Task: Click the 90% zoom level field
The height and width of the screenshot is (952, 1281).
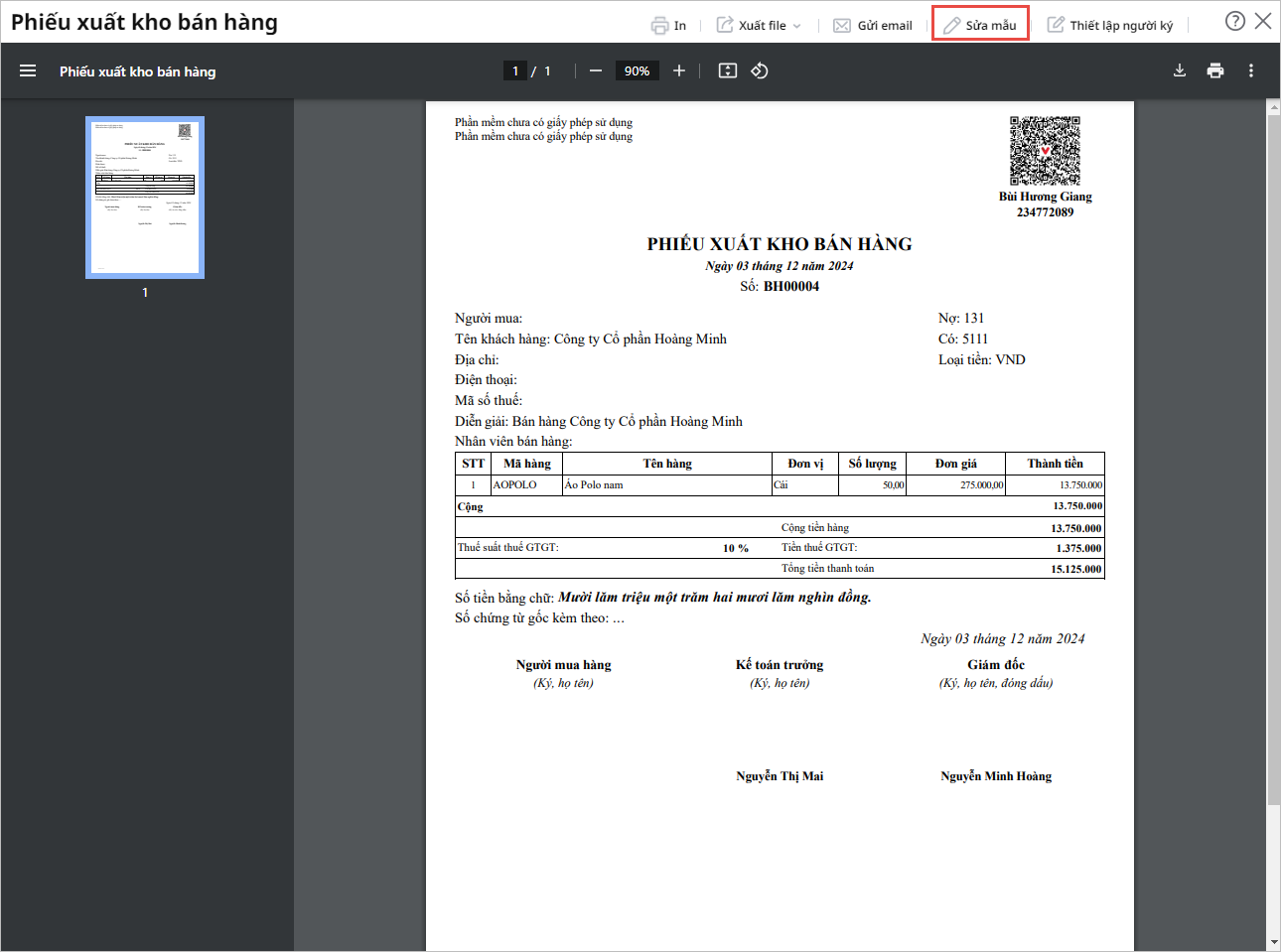Action: click(638, 70)
